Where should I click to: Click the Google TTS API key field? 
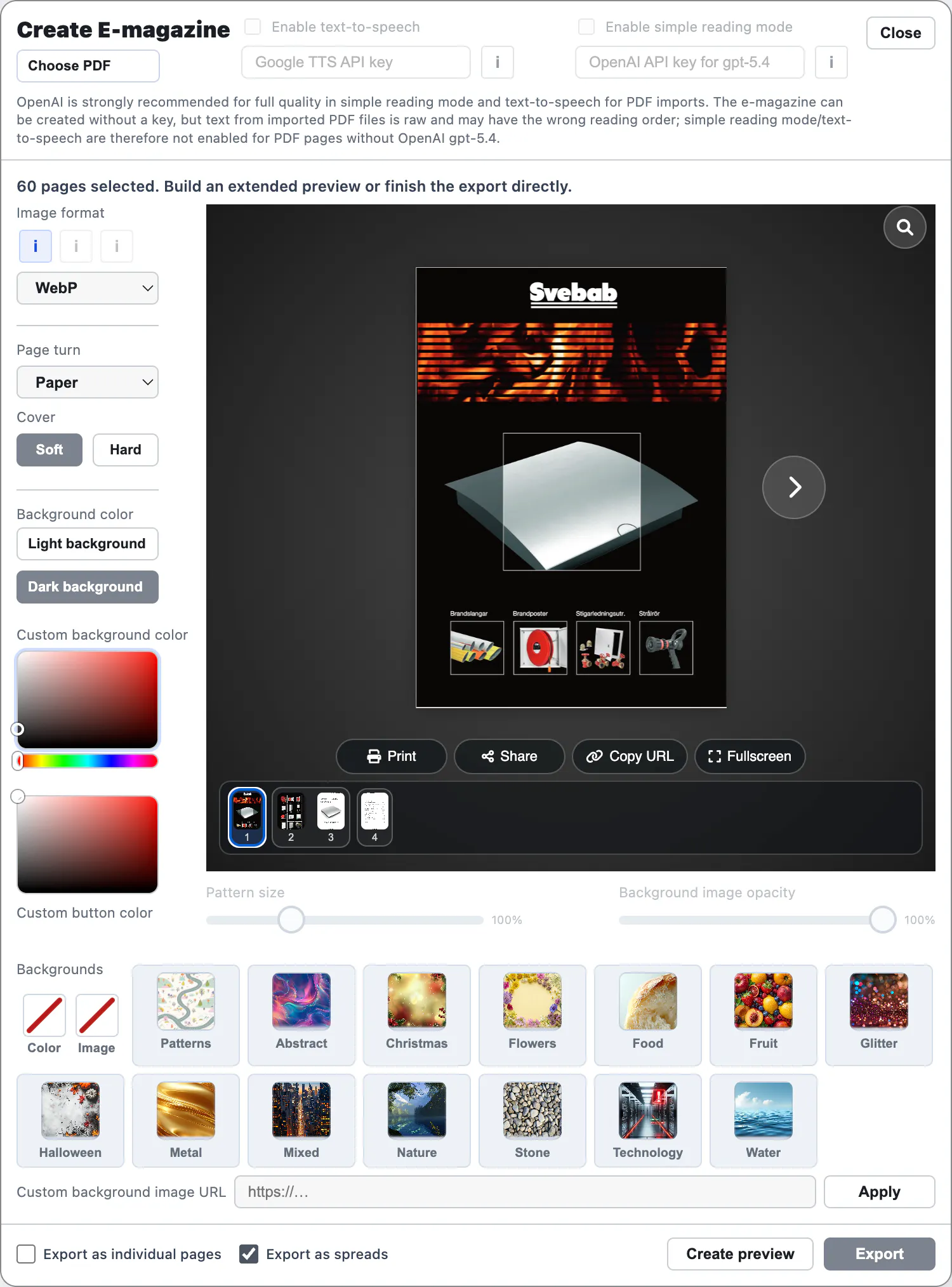356,62
